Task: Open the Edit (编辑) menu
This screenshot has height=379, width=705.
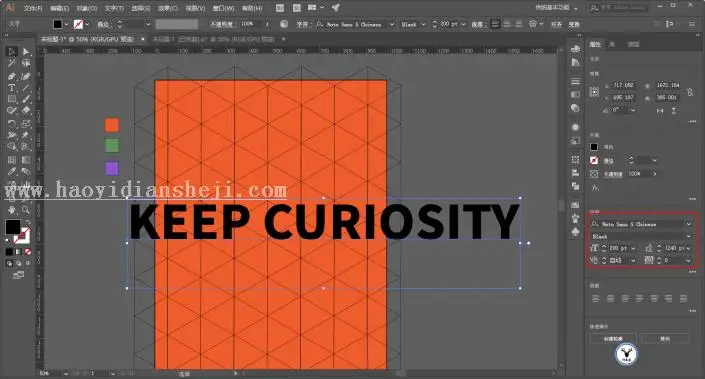Action: (x=59, y=8)
